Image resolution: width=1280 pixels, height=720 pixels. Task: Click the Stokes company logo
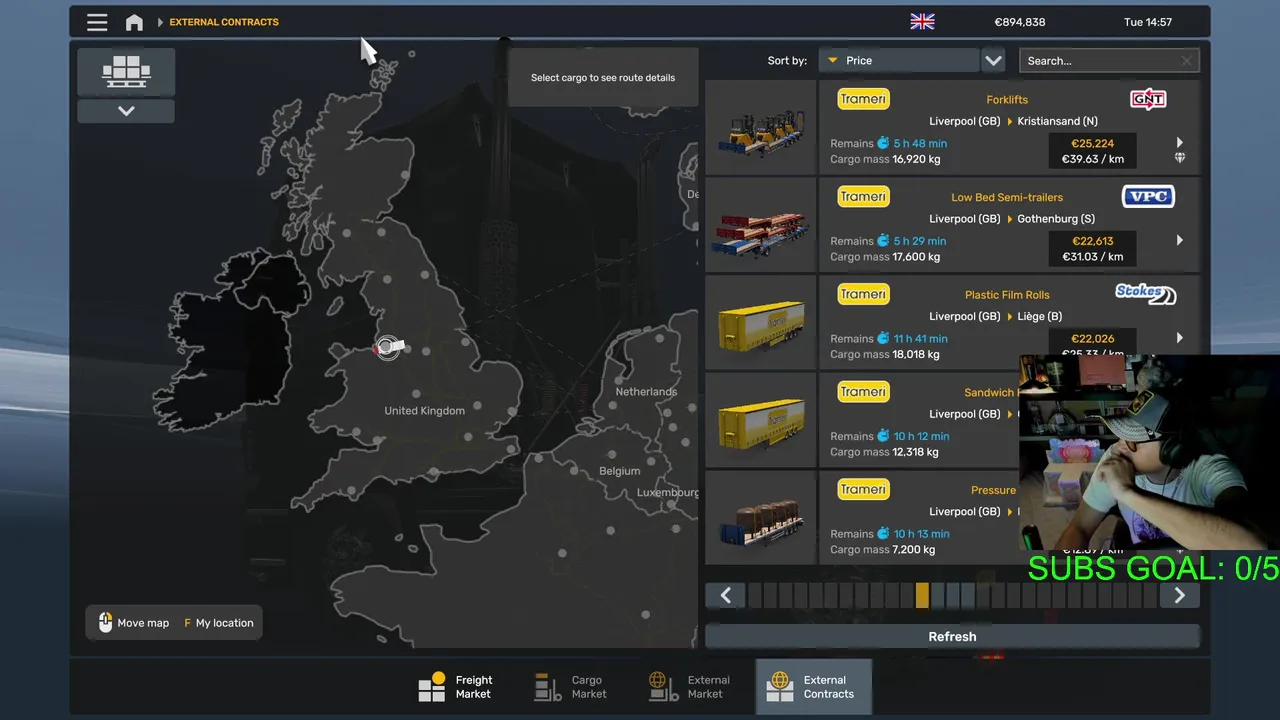1146,294
